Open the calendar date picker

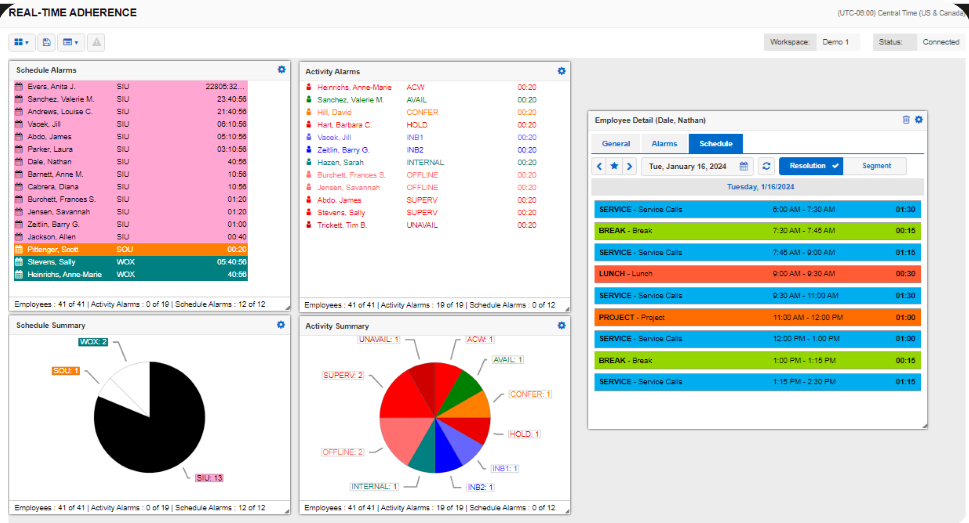743,166
